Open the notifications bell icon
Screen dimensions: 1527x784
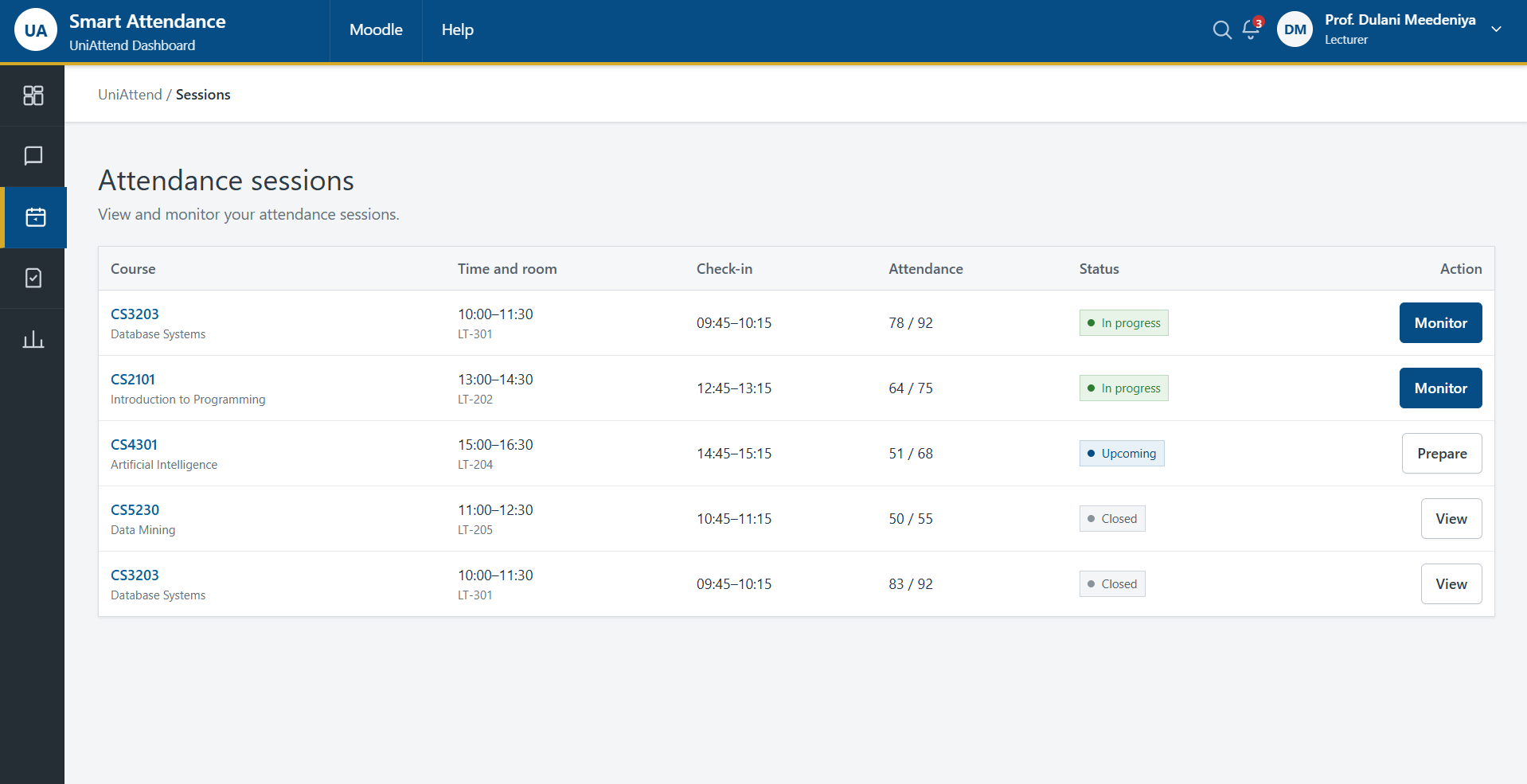point(1251,30)
